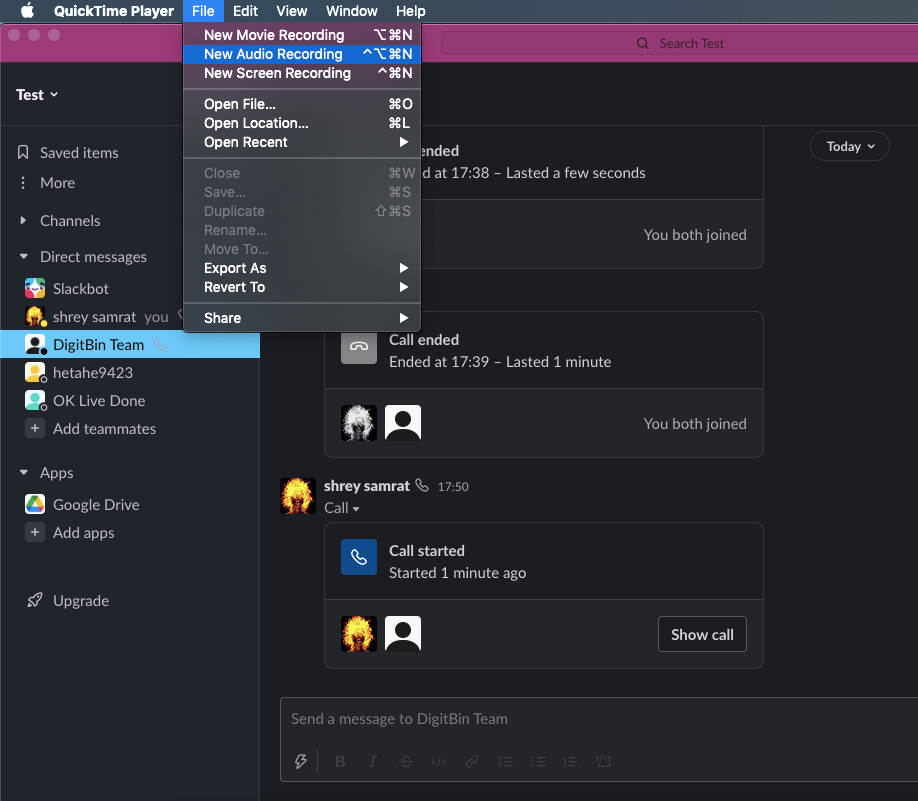Expand the Share submenu
Viewport: 918px width, 801px height.
pyautogui.click(x=302, y=318)
